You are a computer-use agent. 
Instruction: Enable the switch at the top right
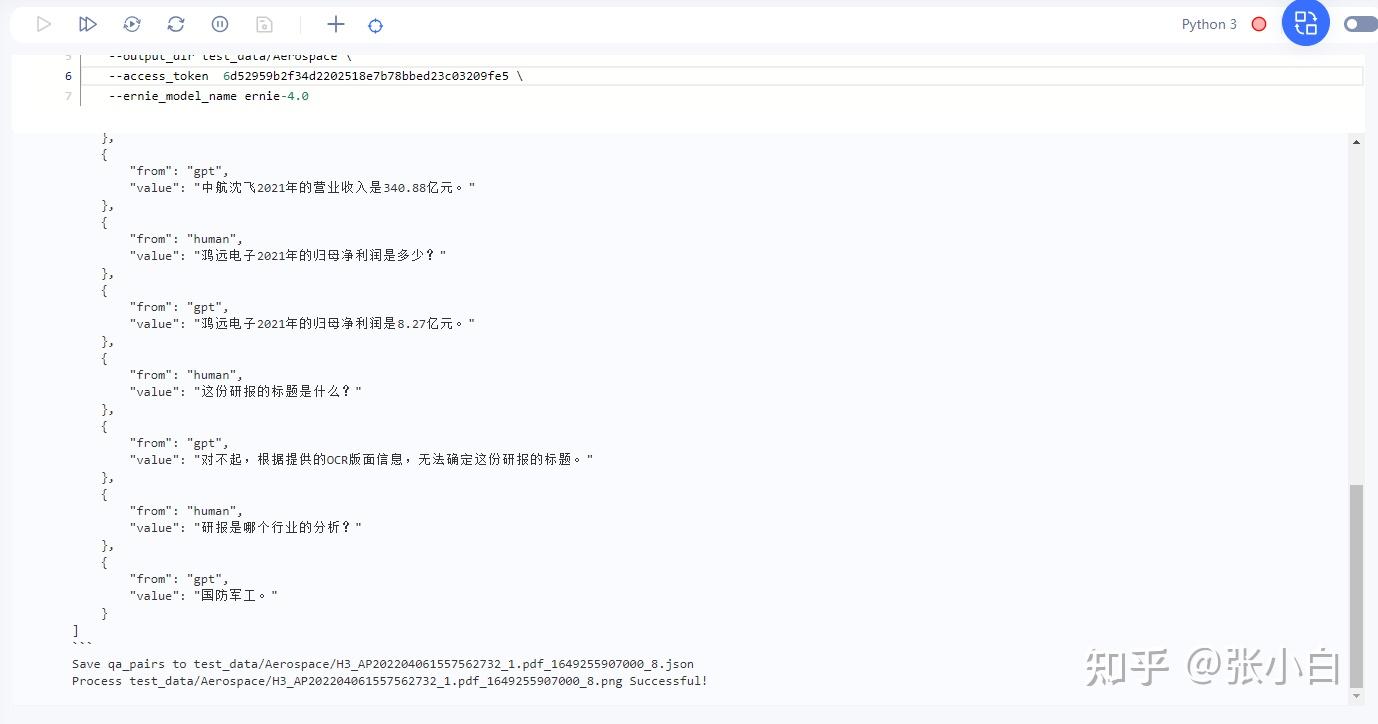(1360, 23)
